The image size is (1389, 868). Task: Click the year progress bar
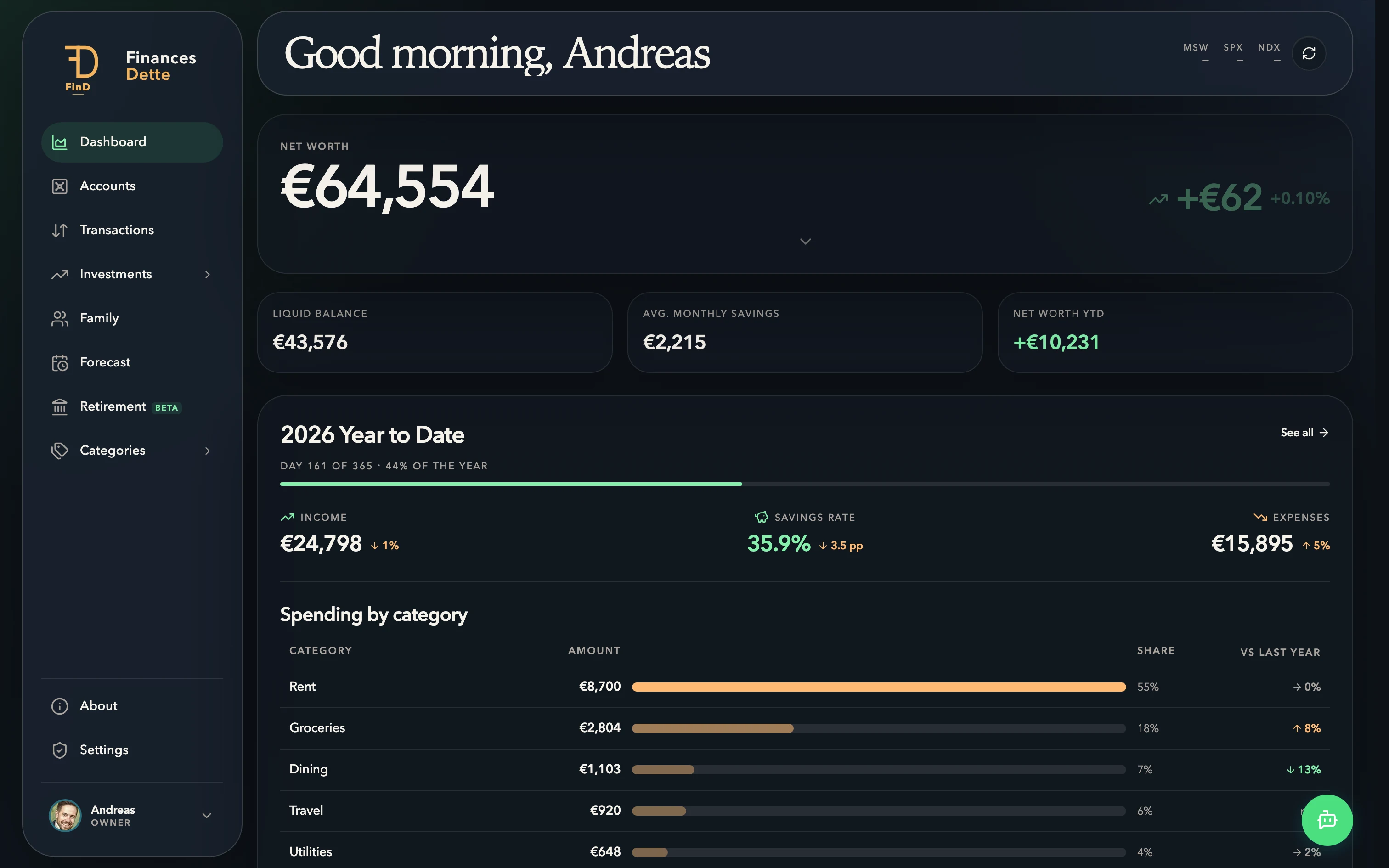click(x=805, y=484)
